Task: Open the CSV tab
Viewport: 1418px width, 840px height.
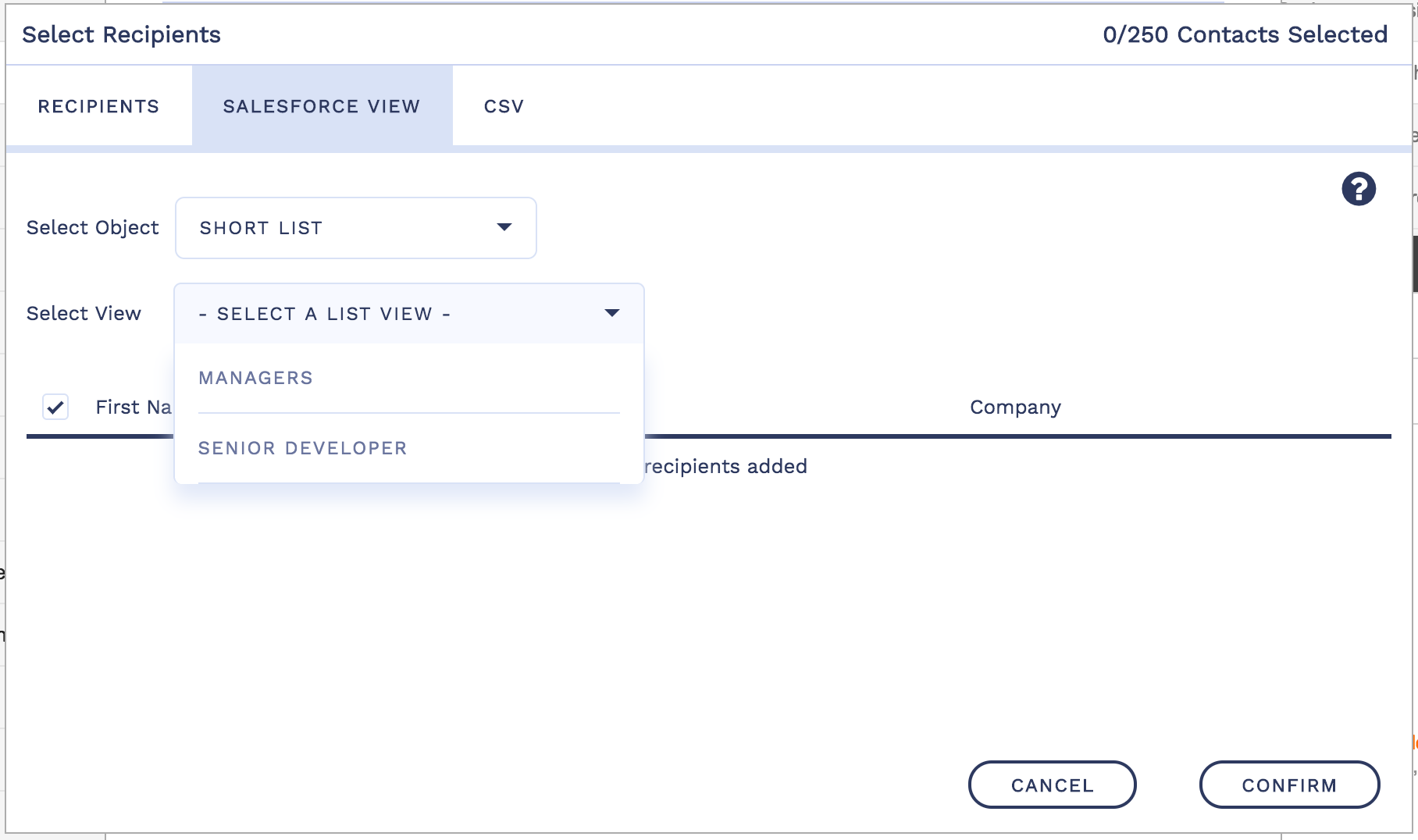Action: tap(504, 106)
